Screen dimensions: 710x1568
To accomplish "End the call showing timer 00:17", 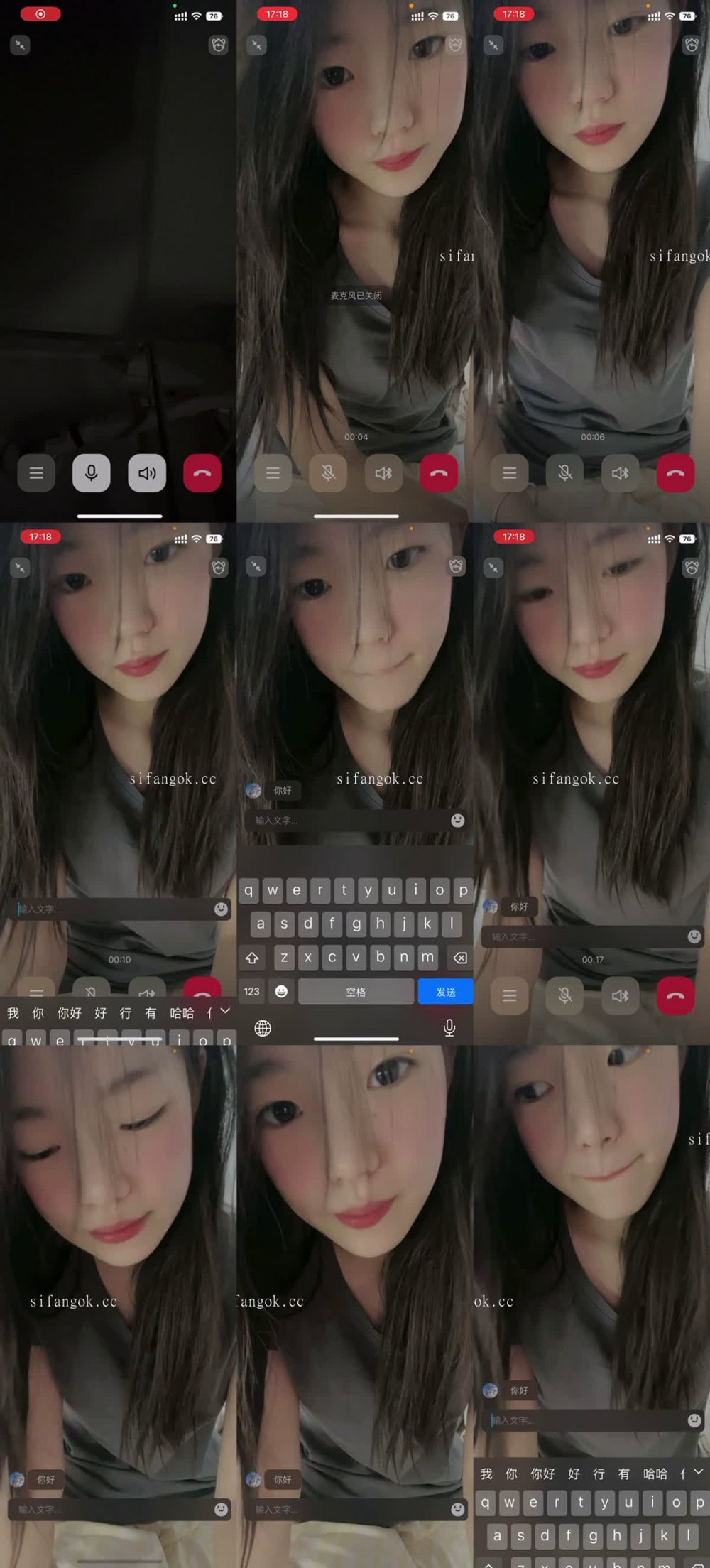I will pyautogui.click(x=675, y=995).
